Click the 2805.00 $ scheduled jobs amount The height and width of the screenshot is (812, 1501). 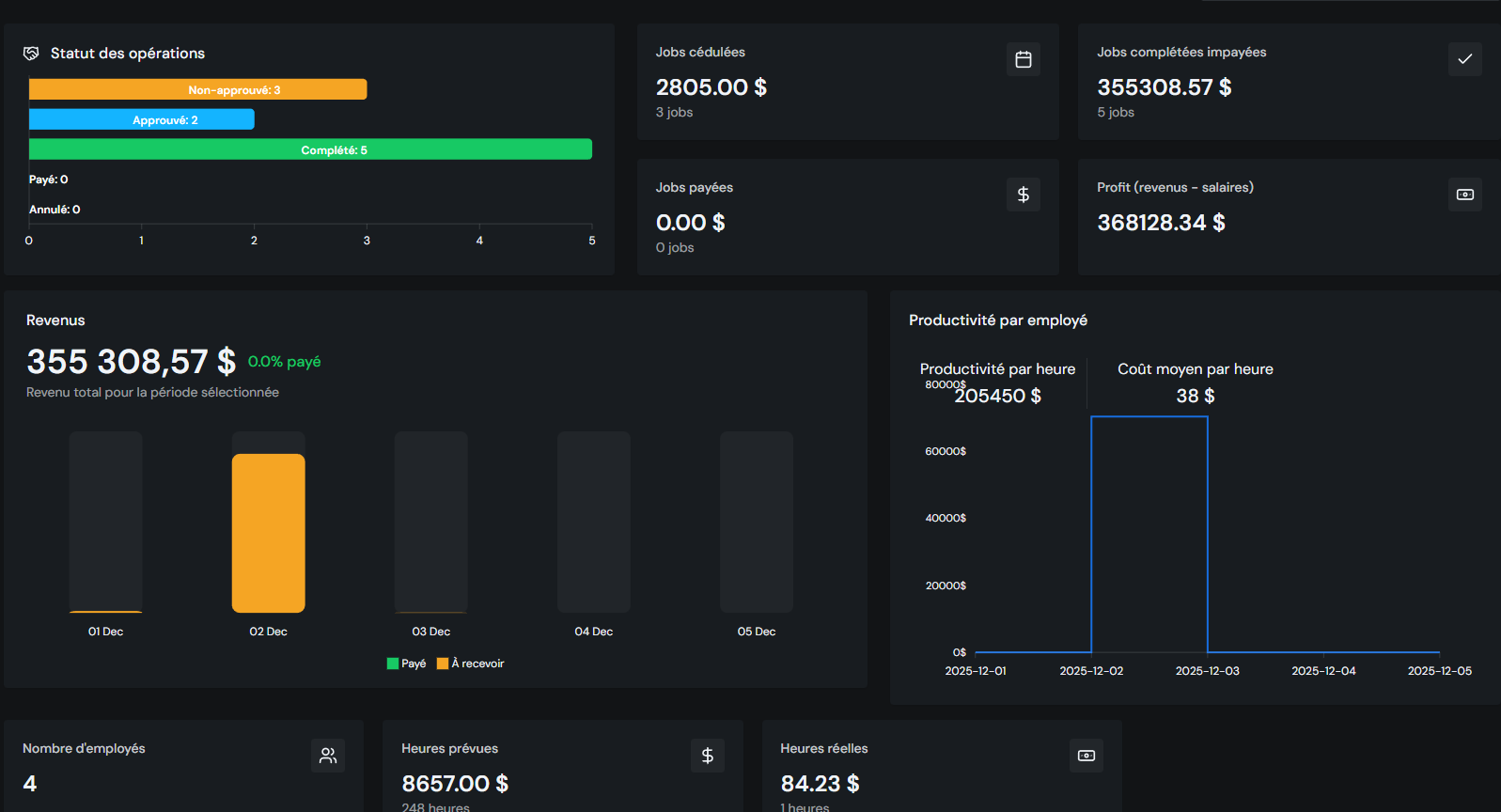[711, 87]
